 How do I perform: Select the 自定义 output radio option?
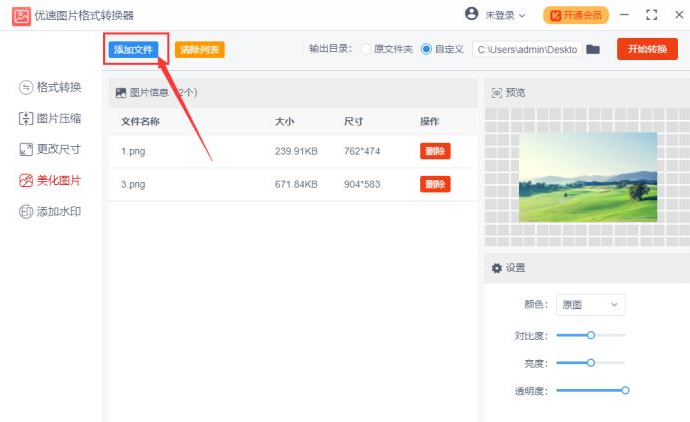(426, 49)
